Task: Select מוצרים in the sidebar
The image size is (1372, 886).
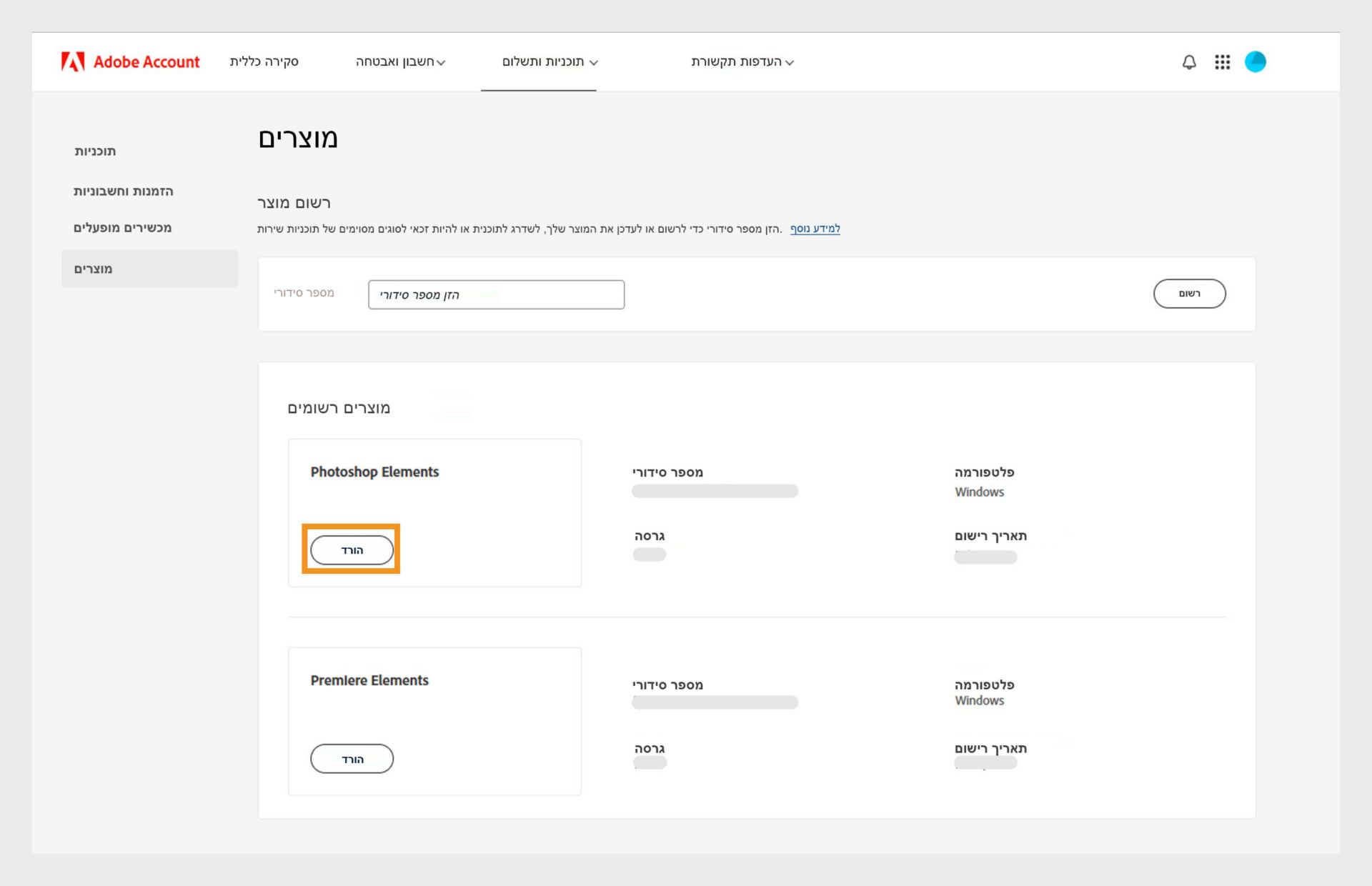Action: (92, 269)
